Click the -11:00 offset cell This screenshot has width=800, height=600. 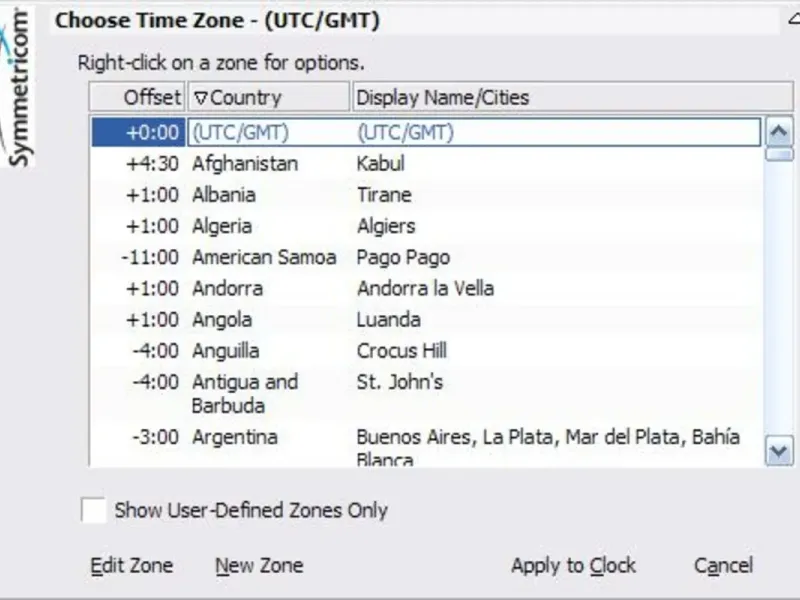point(150,257)
